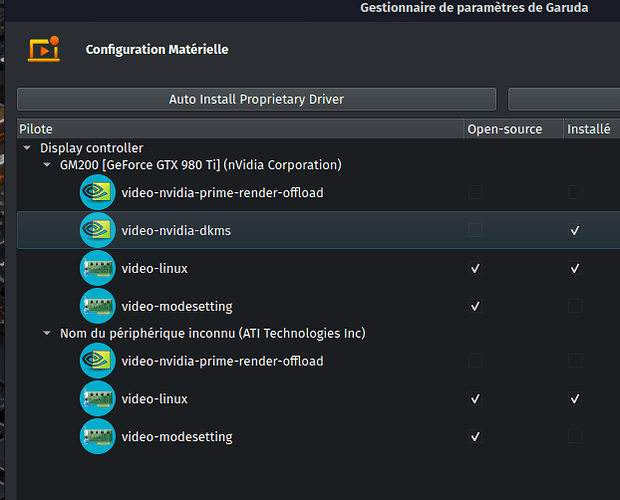Click the Configuration Matérielle hardware icon
The width and height of the screenshot is (620, 500).
(44, 49)
